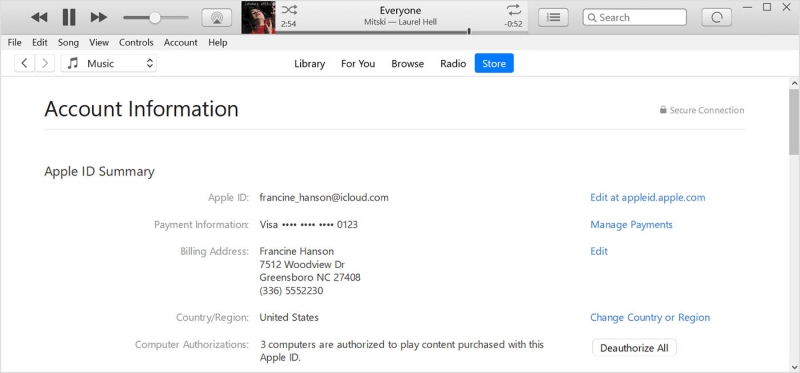Click the address line 7512 Woodview Dr
This screenshot has height=373, width=800.
click(x=302, y=265)
